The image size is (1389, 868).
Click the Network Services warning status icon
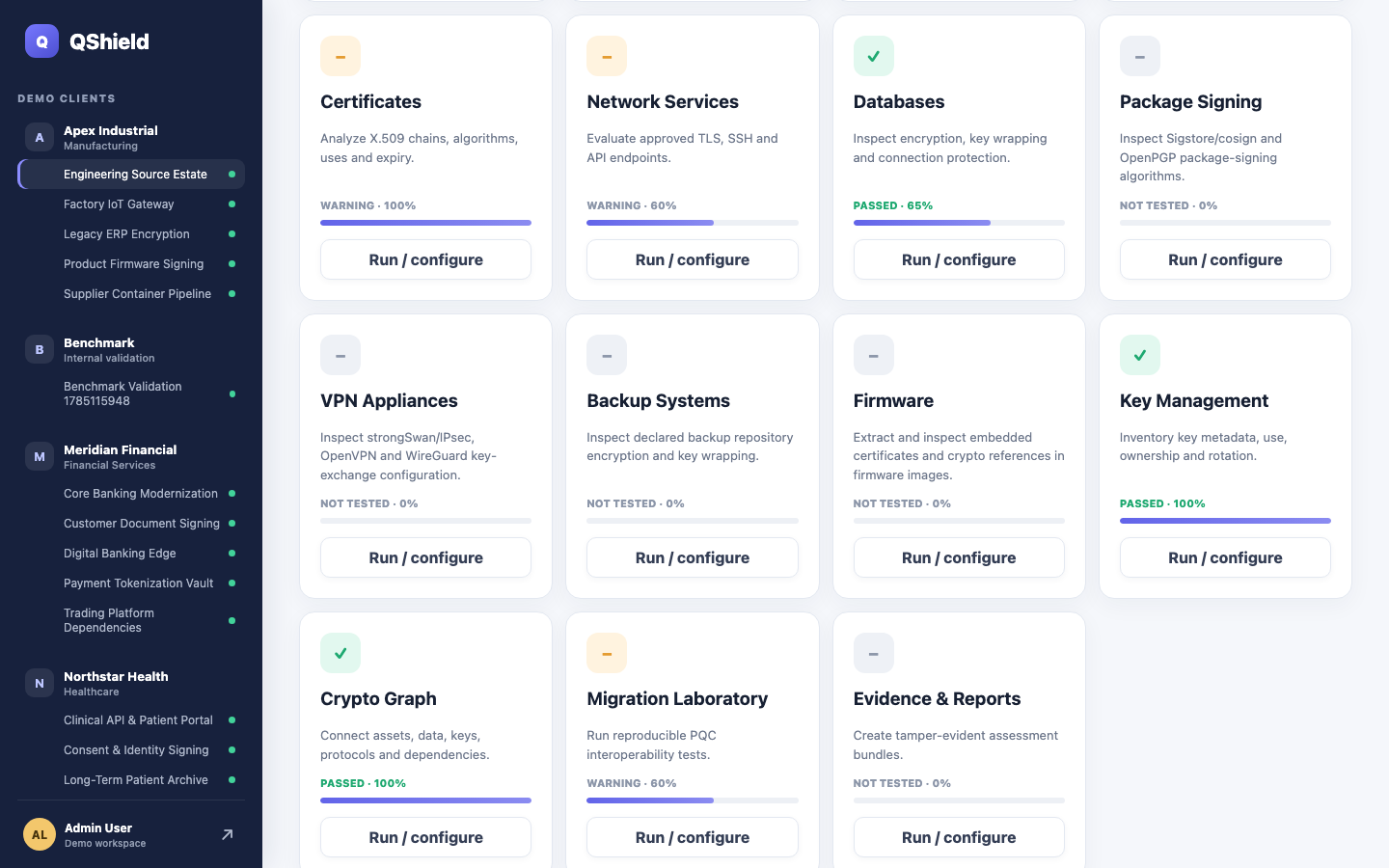[607, 56]
